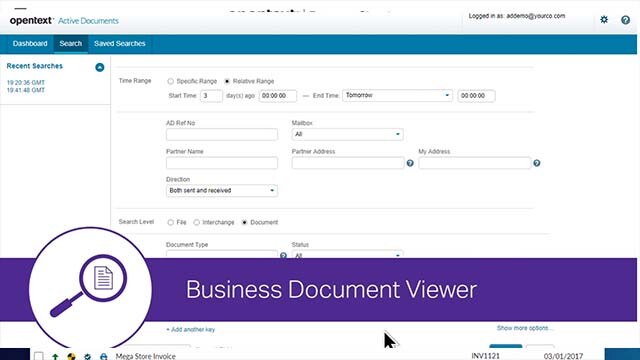Open the Mailbox dropdown
Screen dimensions: 640x360
347,134
